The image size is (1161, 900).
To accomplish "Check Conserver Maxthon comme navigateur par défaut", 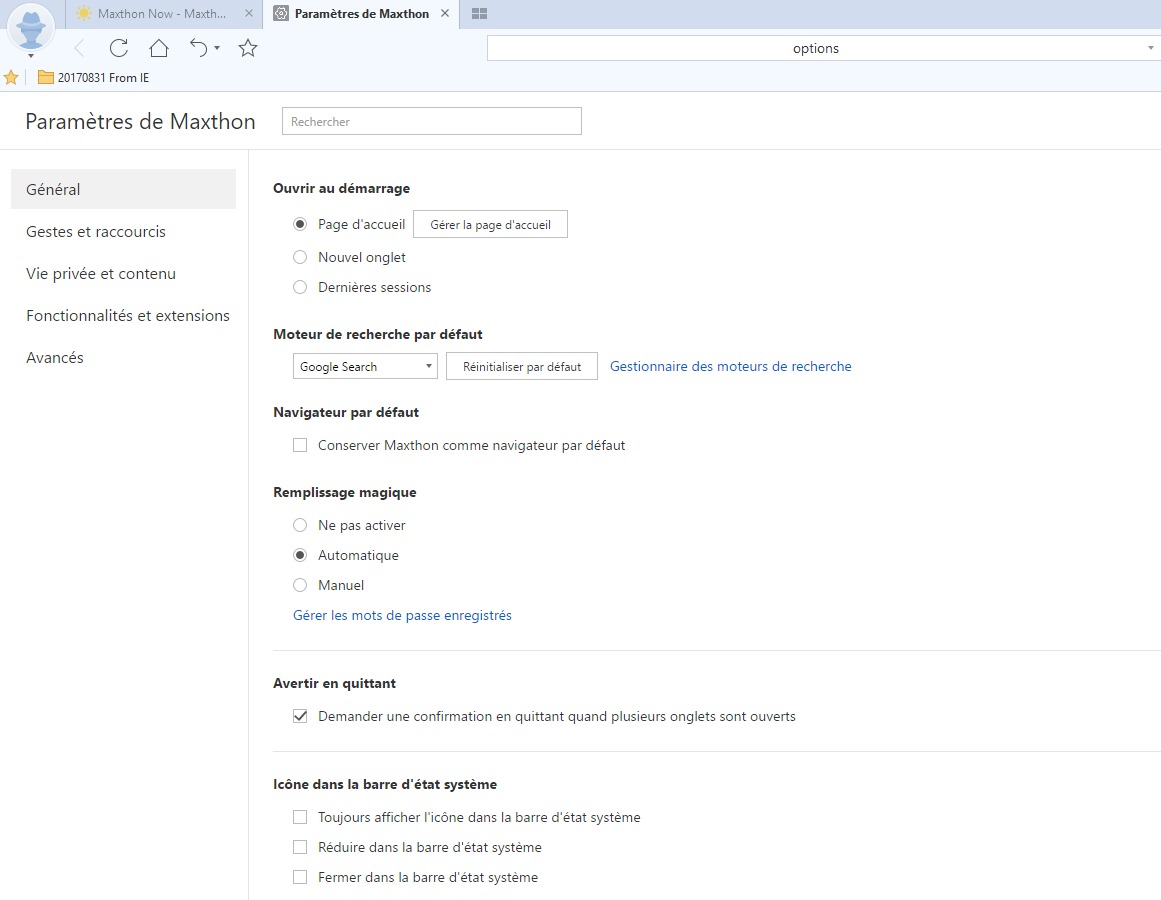I will 300,445.
